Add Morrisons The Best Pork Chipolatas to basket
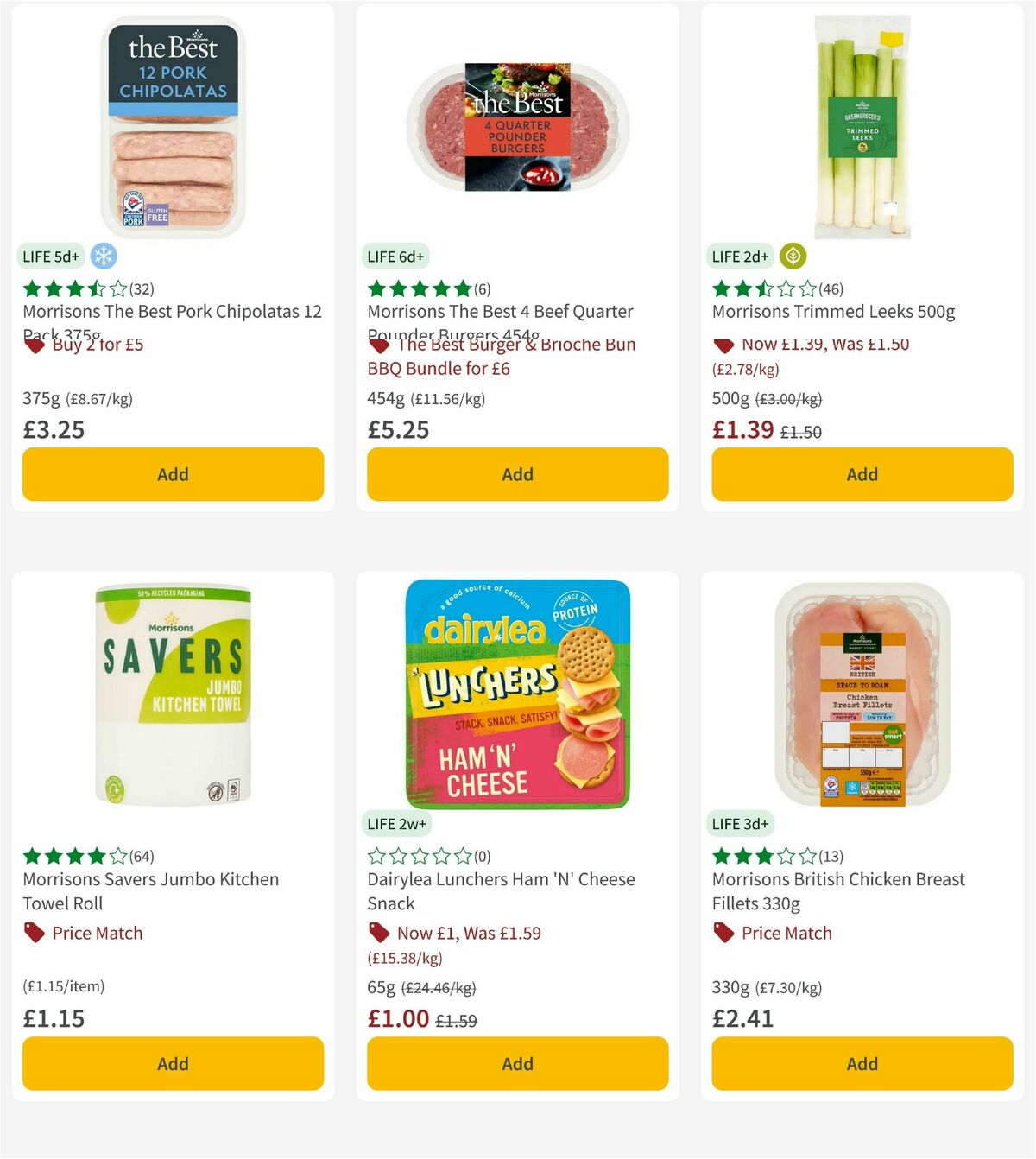 click(173, 474)
